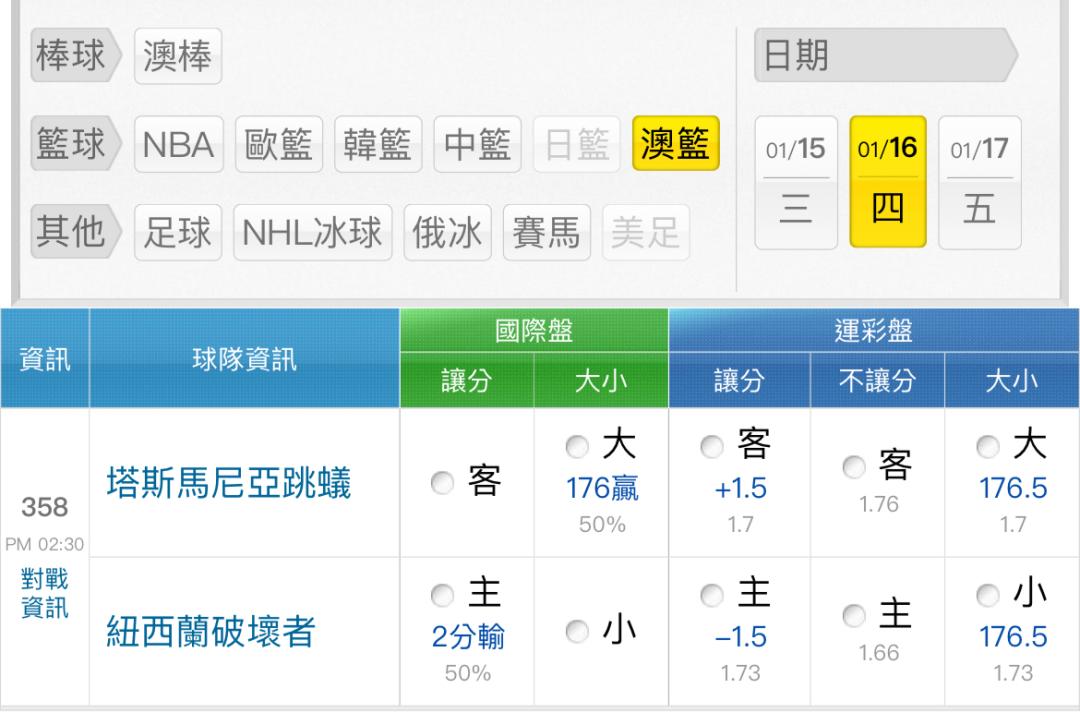Click the greyed 美足 category
Image resolution: width=1080 pixels, height=713 pixels.
[x=646, y=232]
